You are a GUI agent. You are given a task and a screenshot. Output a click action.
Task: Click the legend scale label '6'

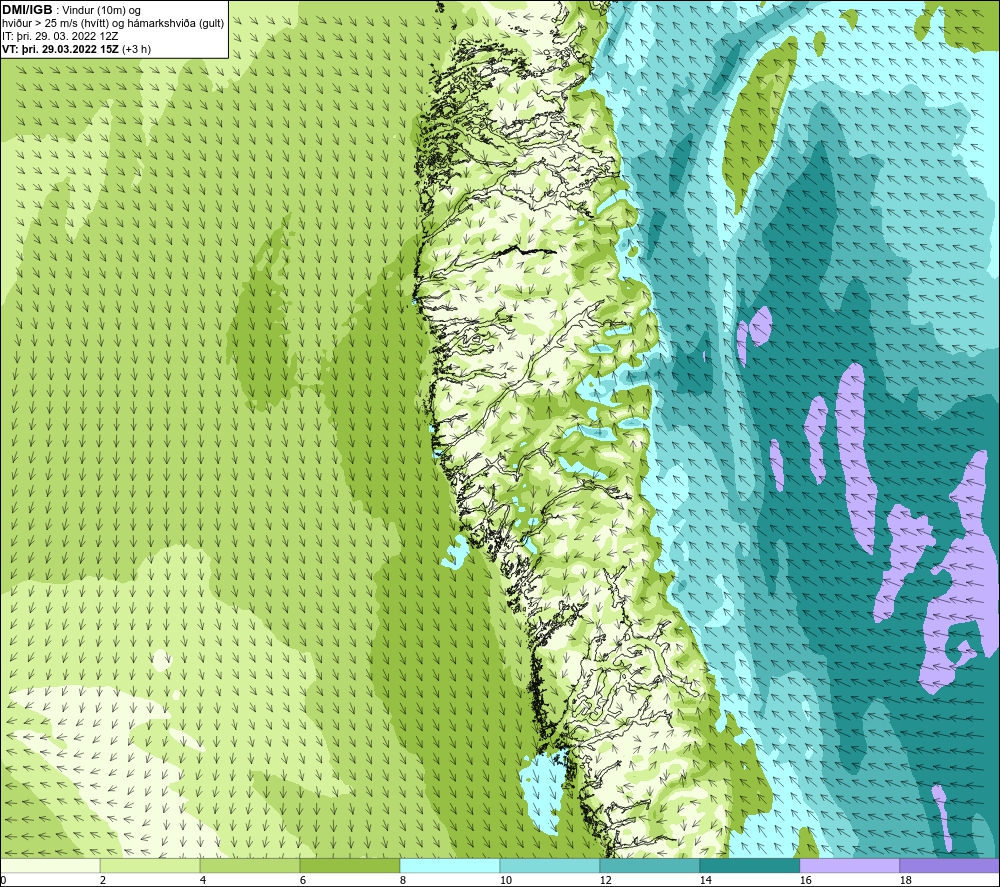click(x=303, y=880)
